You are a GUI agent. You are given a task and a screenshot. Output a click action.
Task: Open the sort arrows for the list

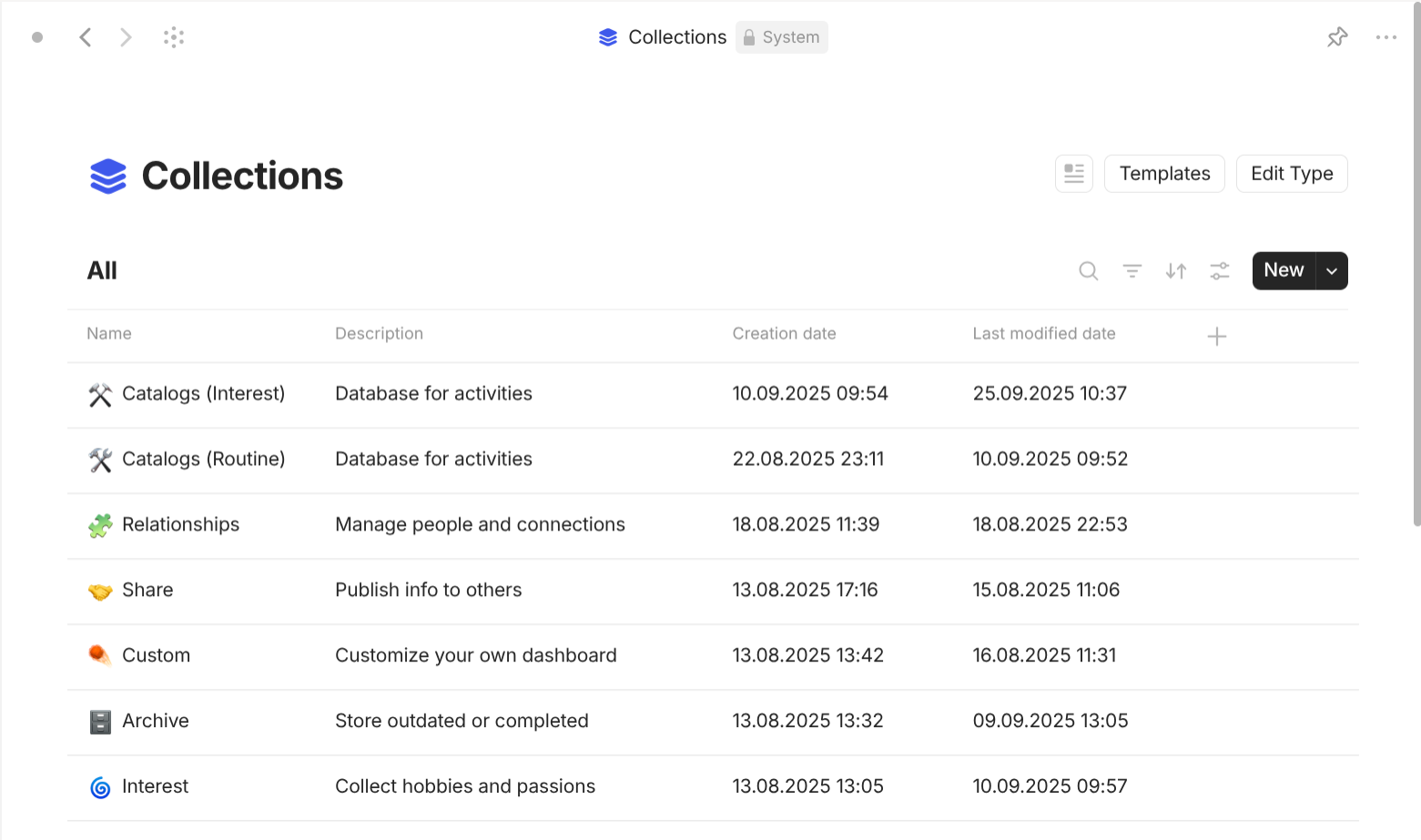1175,271
